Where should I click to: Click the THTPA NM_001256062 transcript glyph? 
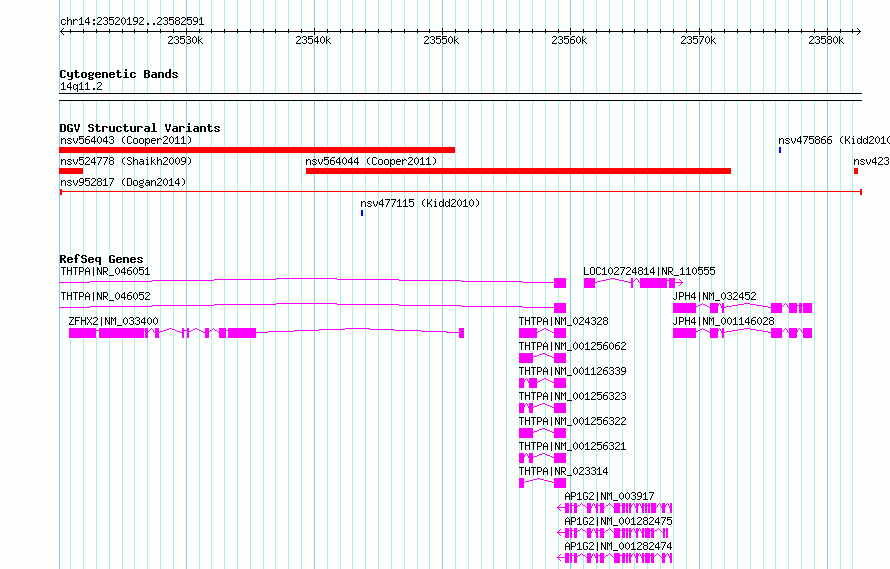point(543,358)
